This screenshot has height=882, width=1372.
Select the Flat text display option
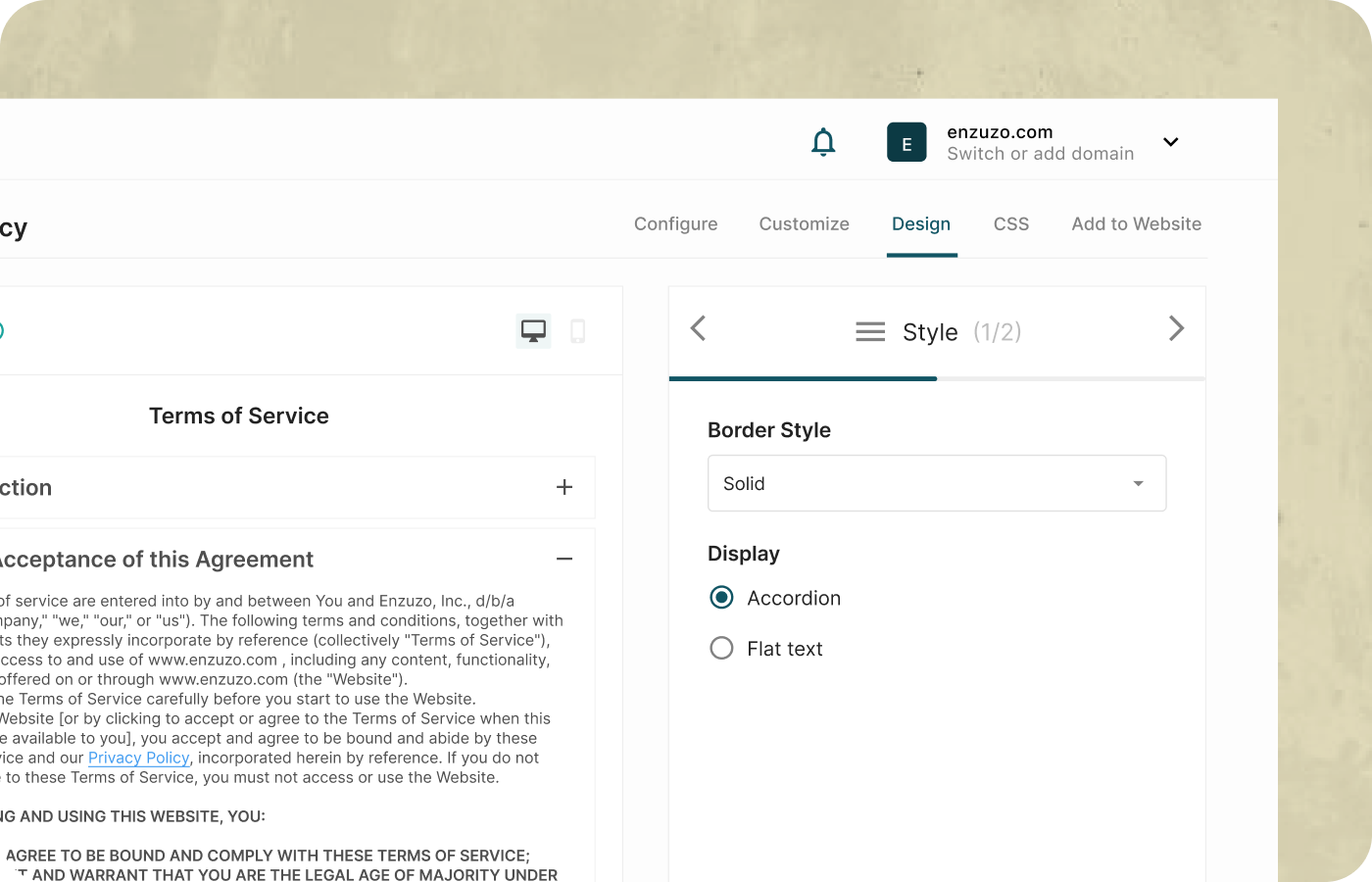point(721,649)
